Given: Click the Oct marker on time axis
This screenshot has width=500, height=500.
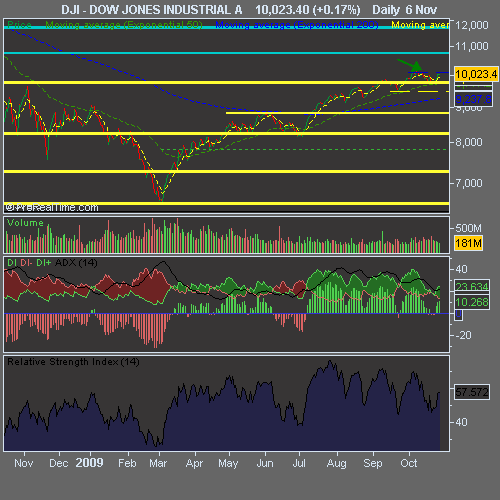Looking at the screenshot, I should [409, 463].
